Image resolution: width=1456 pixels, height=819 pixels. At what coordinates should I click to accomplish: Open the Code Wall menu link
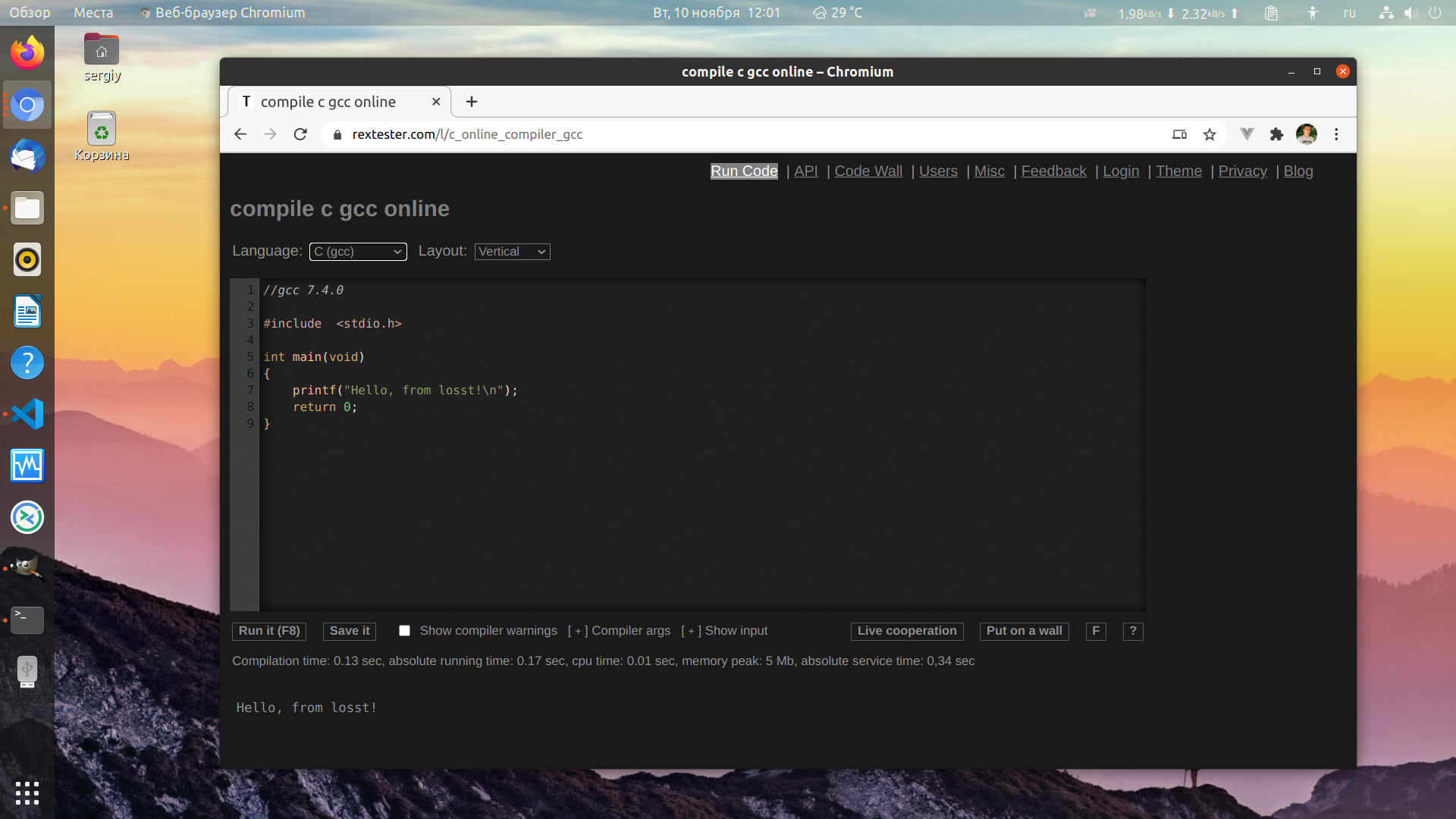pyautogui.click(x=868, y=171)
